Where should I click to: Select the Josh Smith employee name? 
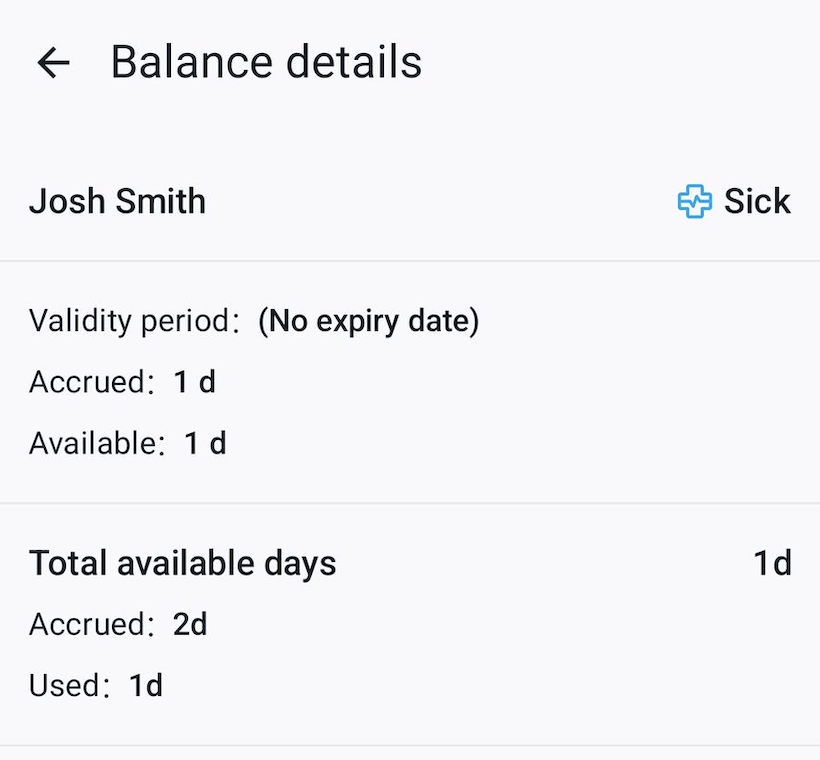click(117, 202)
